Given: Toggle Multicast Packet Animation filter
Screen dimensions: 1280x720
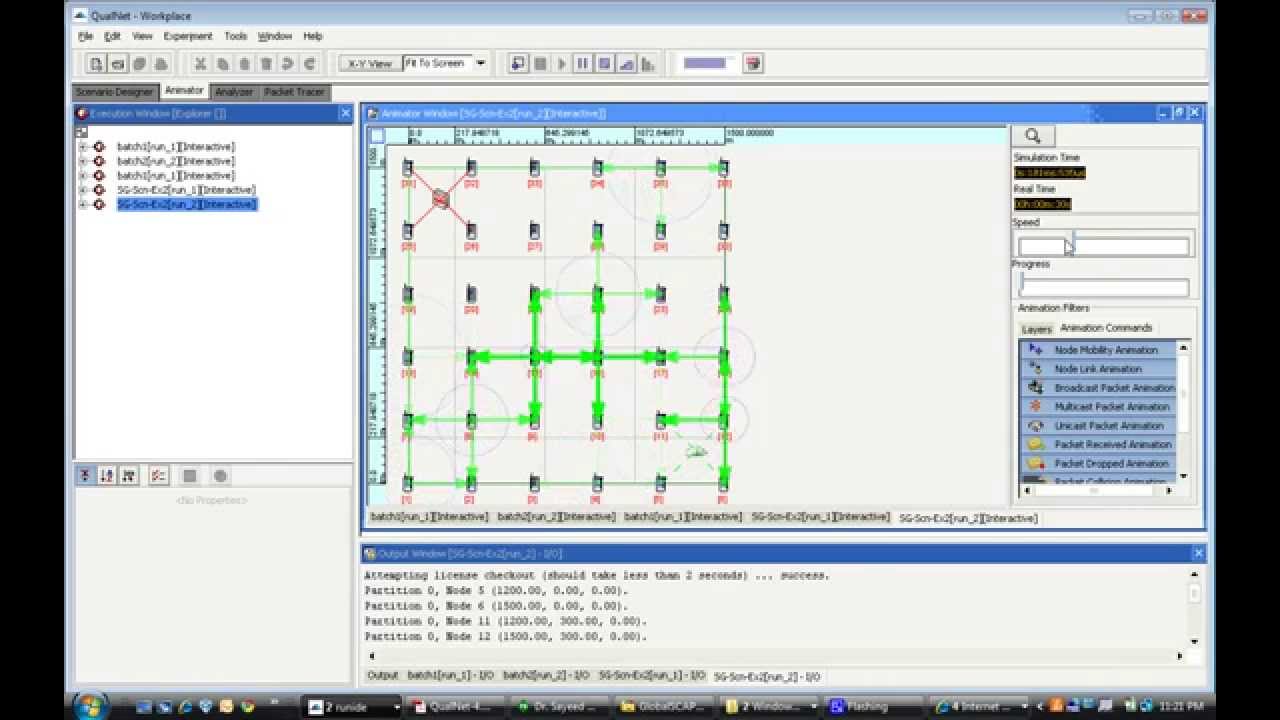Looking at the screenshot, I should pos(1098,407).
